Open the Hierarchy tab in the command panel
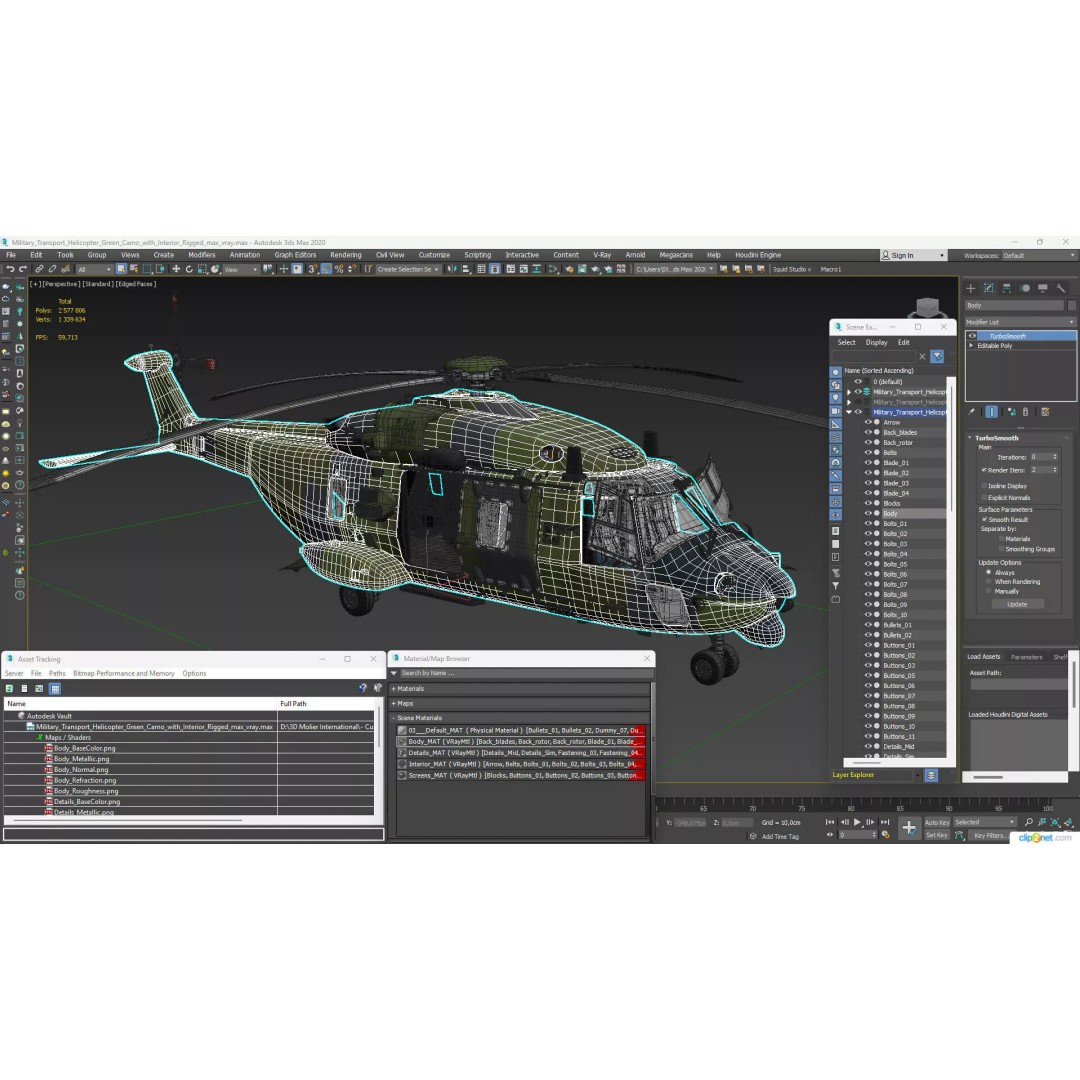This screenshot has height=1080, width=1080. (1006, 288)
